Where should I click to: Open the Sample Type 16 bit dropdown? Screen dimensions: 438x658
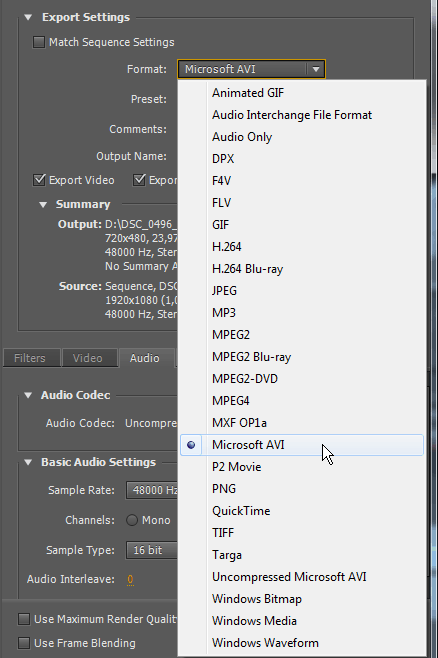pyautogui.click(x=152, y=550)
